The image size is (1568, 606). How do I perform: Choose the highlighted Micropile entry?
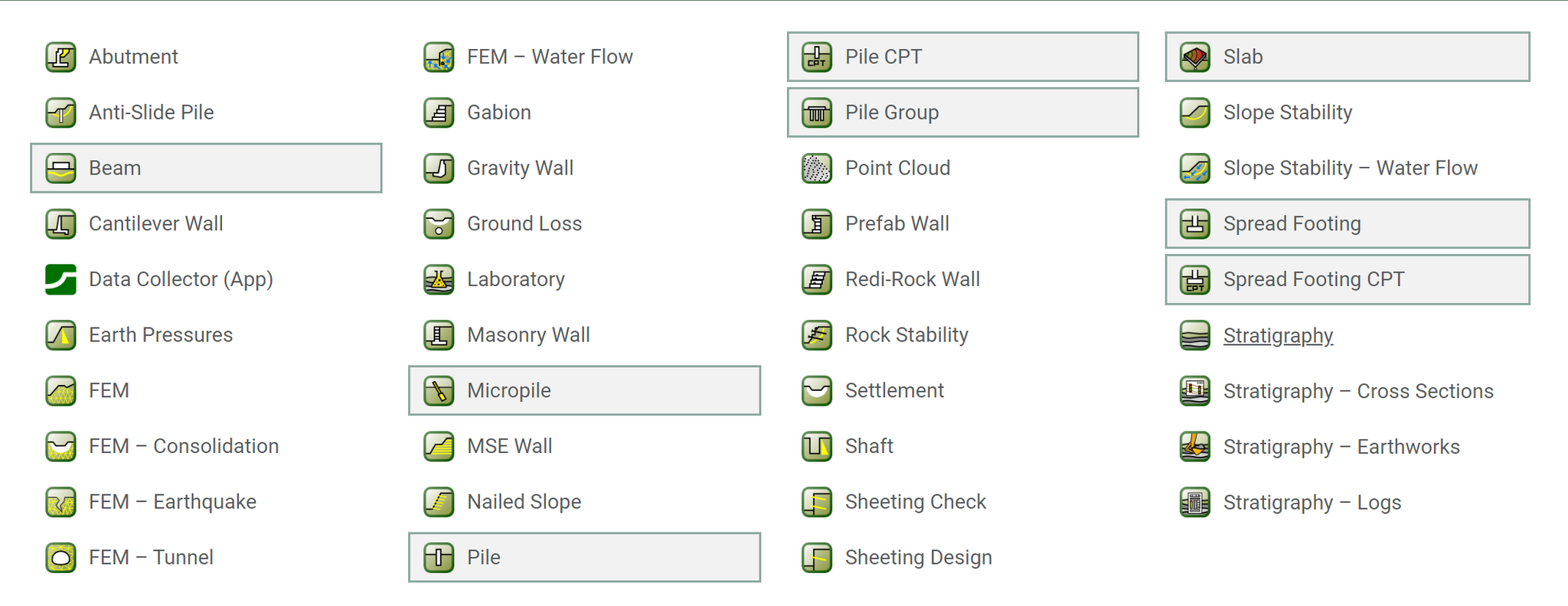[584, 391]
